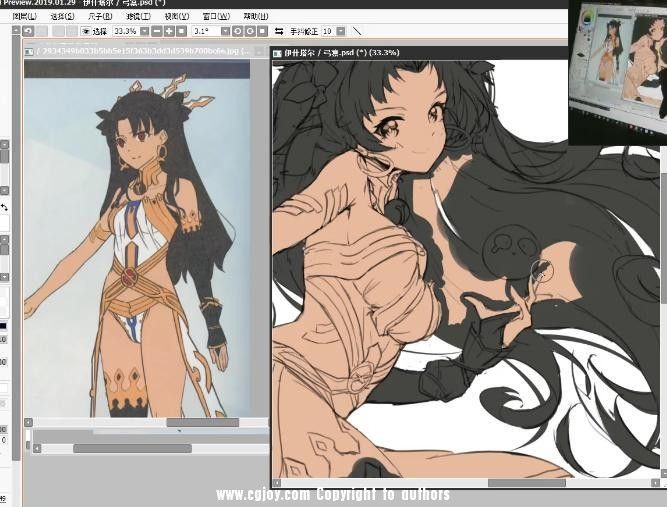667x507 pixels.
Task: Click the 手抖修正 stabilizer value 10
Action: tap(328, 31)
